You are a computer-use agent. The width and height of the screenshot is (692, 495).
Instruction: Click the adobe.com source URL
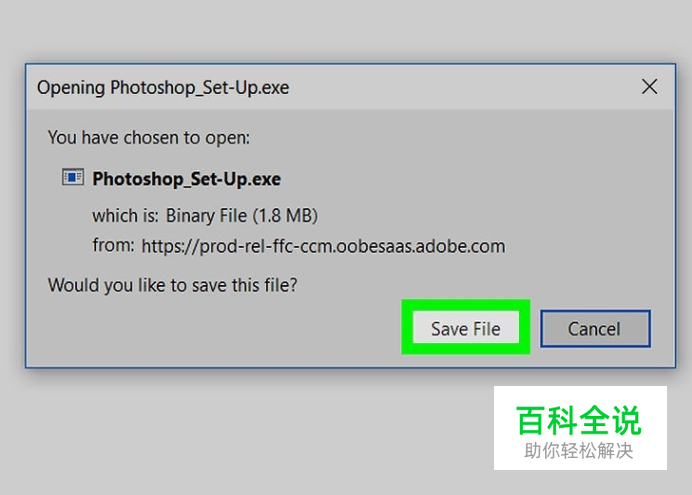click(x=323, y=246)
